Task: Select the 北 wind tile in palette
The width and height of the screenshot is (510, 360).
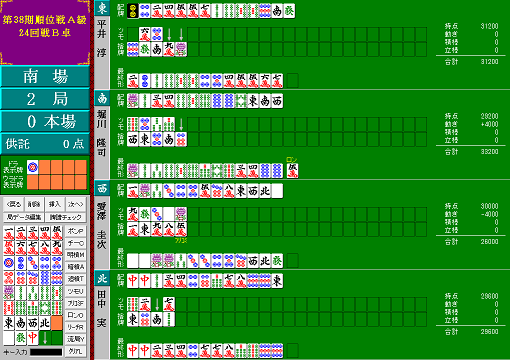Action: [x=45, y=323]
